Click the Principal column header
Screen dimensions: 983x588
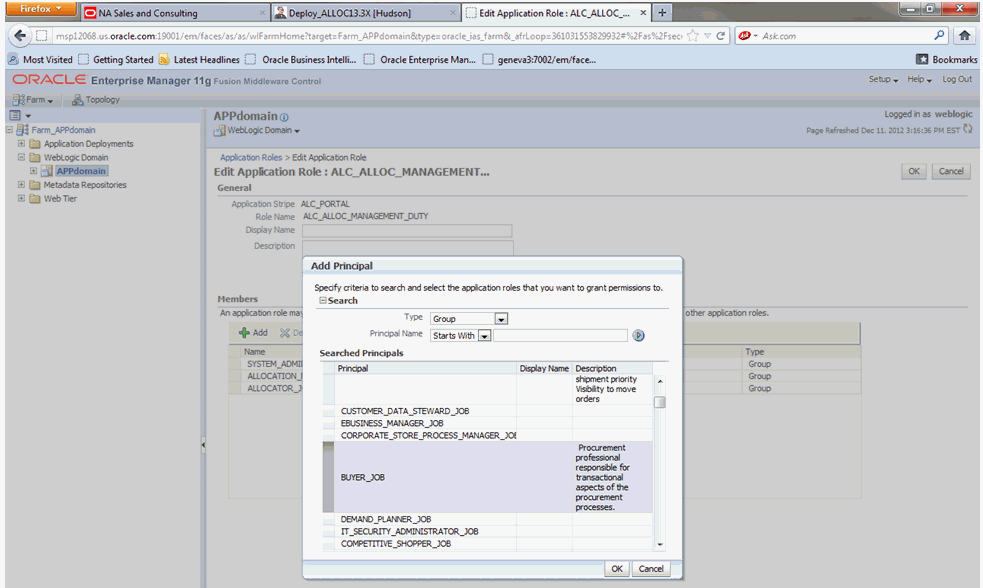pyautogui.click(x=426, y=369)
